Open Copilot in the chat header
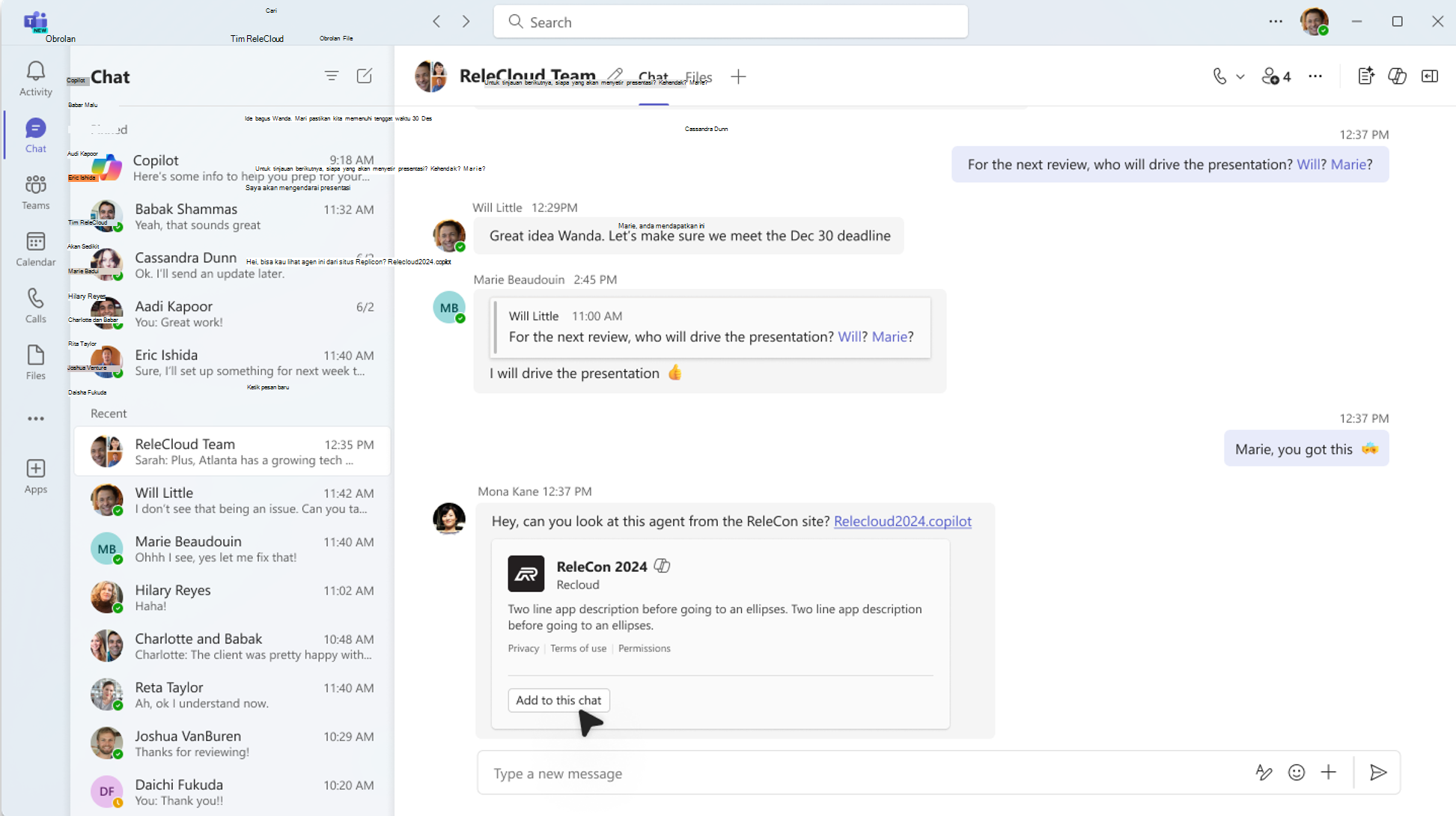 tap(1398, 76)
